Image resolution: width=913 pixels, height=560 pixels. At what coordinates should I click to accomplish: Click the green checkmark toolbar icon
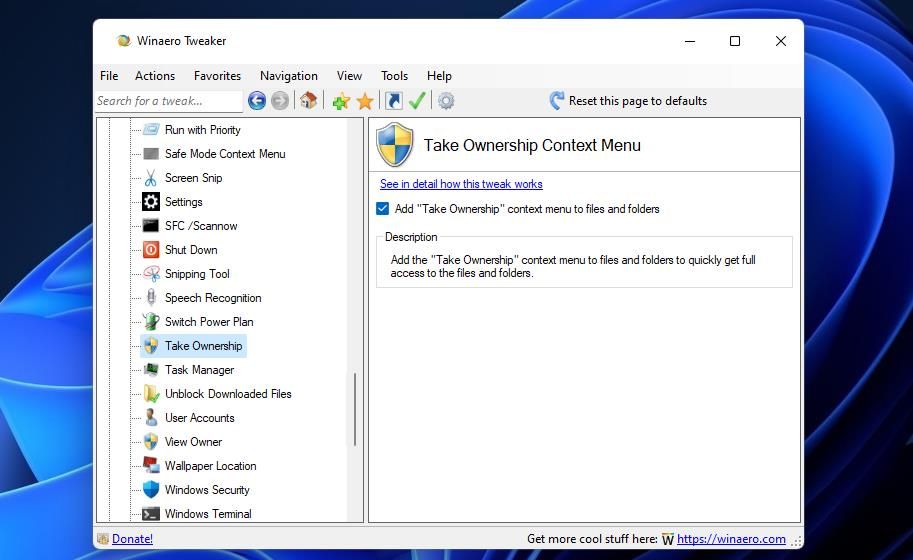(417, 101)
